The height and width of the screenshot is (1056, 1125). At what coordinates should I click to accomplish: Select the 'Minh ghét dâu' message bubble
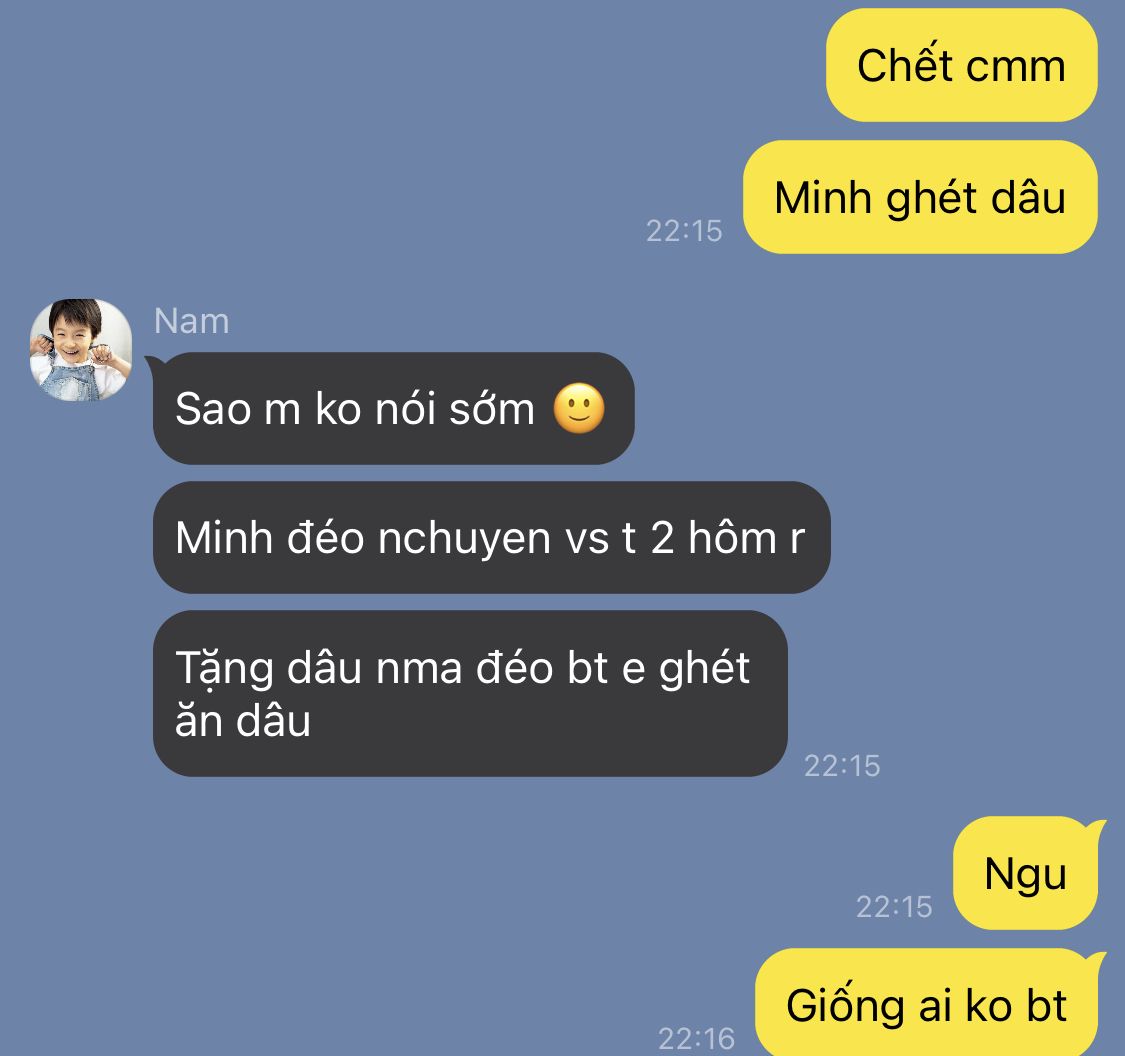(920, 197)
